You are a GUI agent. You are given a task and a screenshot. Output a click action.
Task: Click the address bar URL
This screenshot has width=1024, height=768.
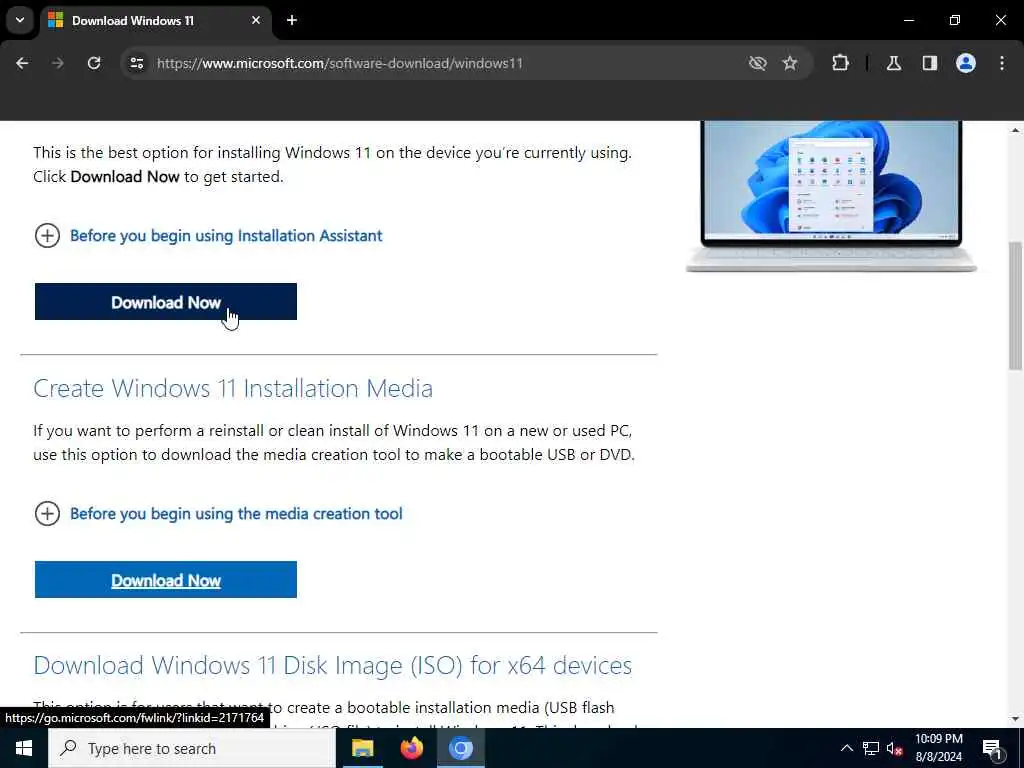click(340, 63)
